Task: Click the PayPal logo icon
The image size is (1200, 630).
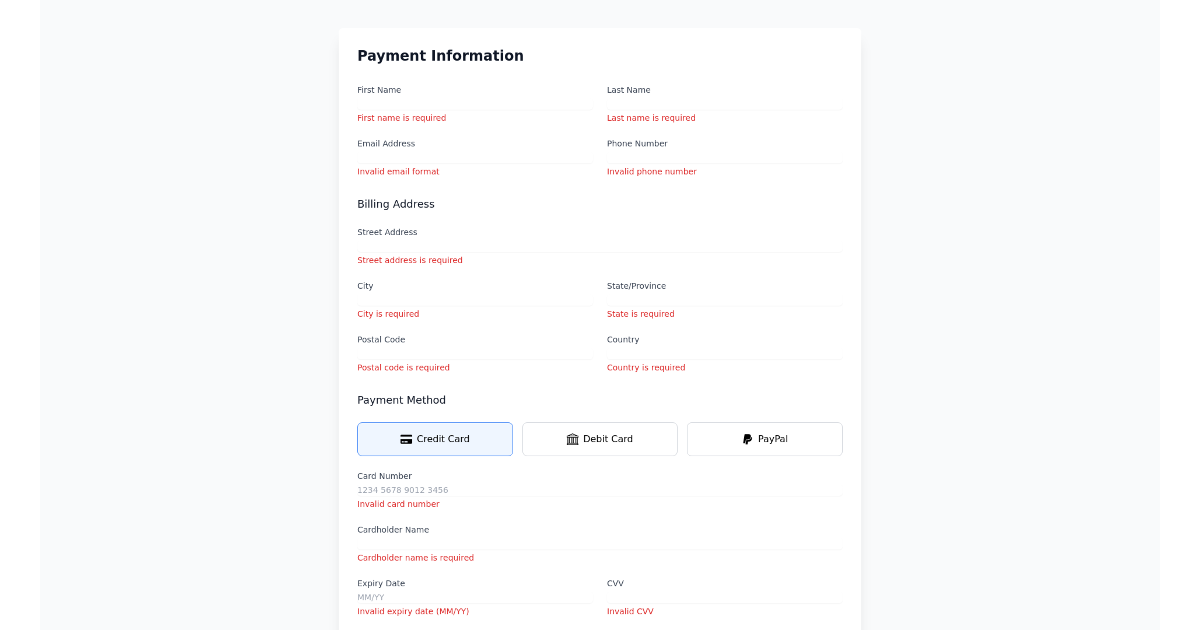Action: 746,438
